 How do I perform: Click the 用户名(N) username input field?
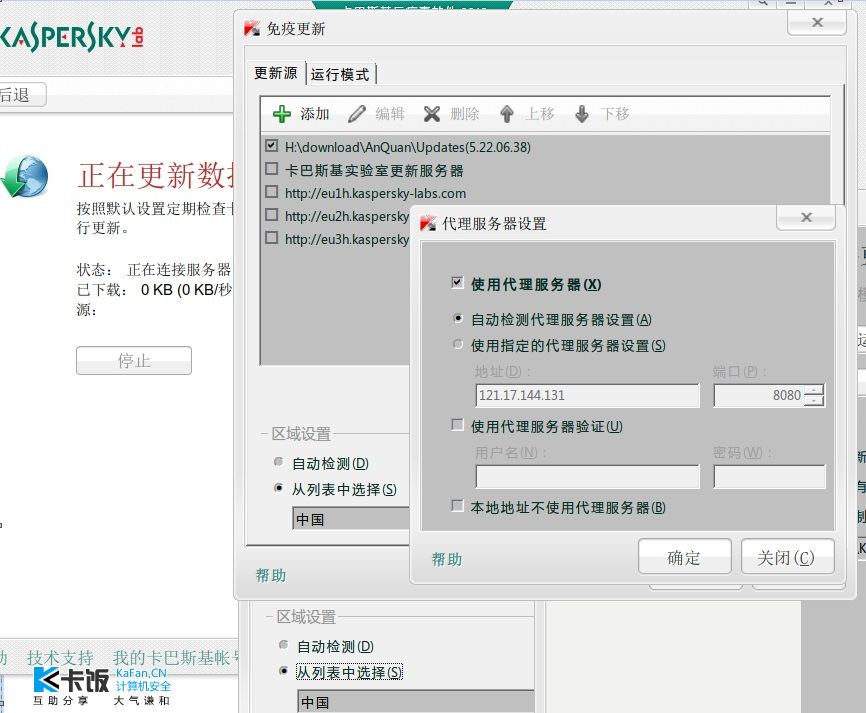click(587, 477)
